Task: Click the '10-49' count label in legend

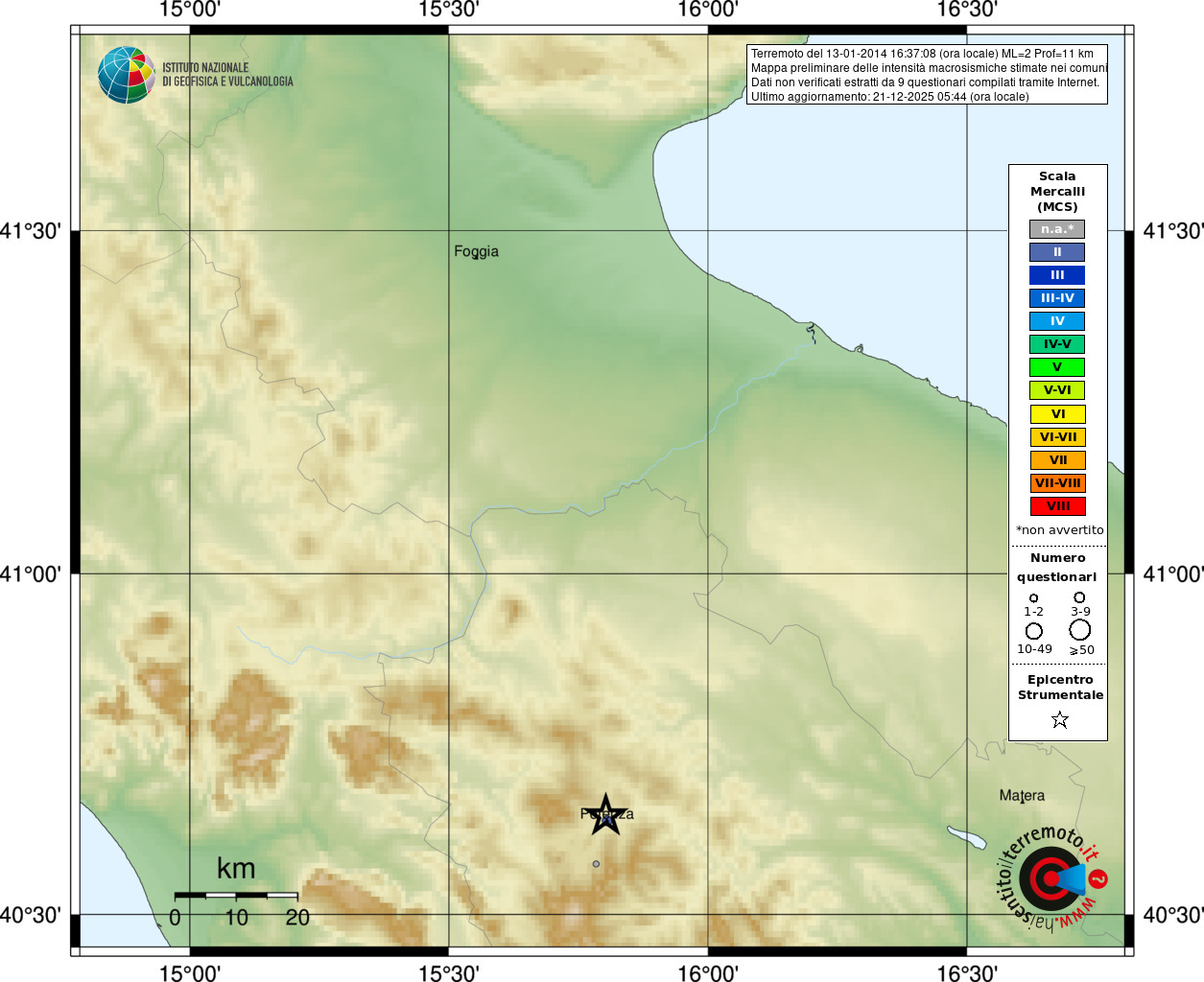Action: click(1034, 649)
